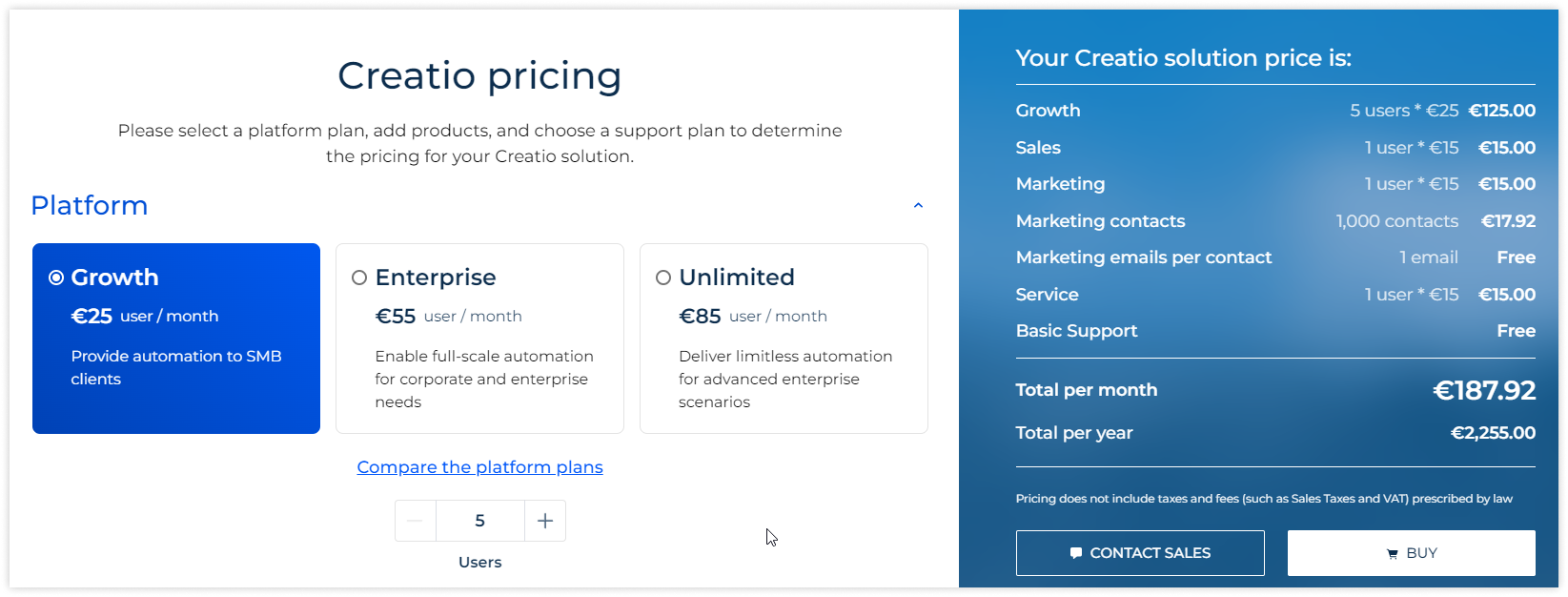Select the Enterprise plan radio button
The height and width of the screenshot is (597, 1568).
[x=359, y=278]
